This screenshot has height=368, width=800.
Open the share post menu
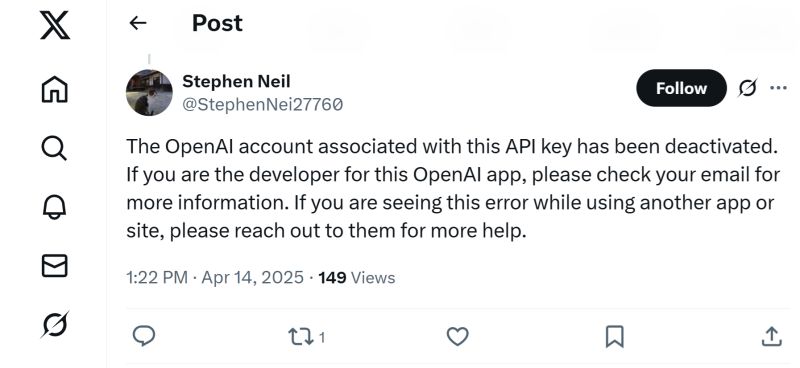(771, 336)
